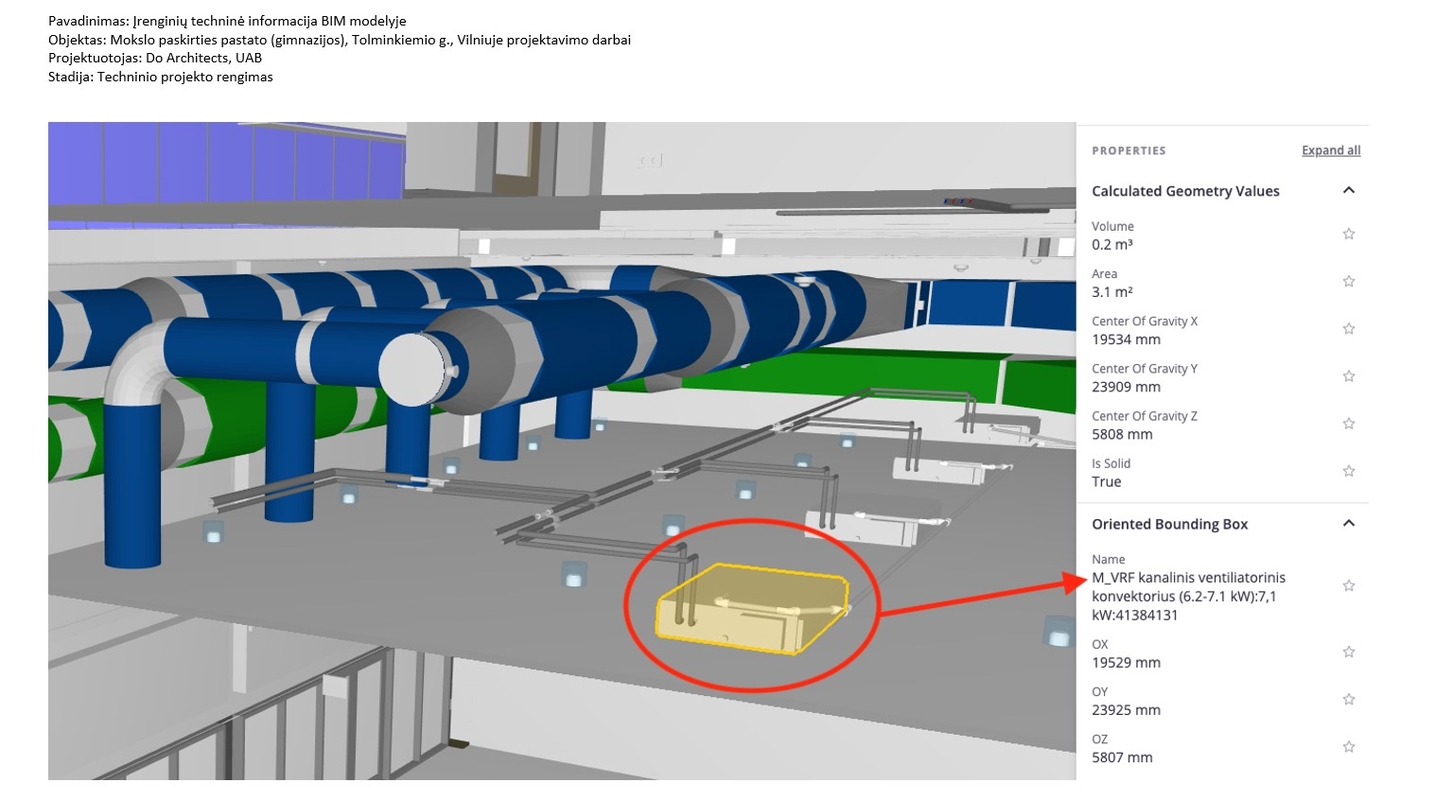Collapse the Oriented Bounding Box section
This screenshot has height=800, width=1452.
1348,523
